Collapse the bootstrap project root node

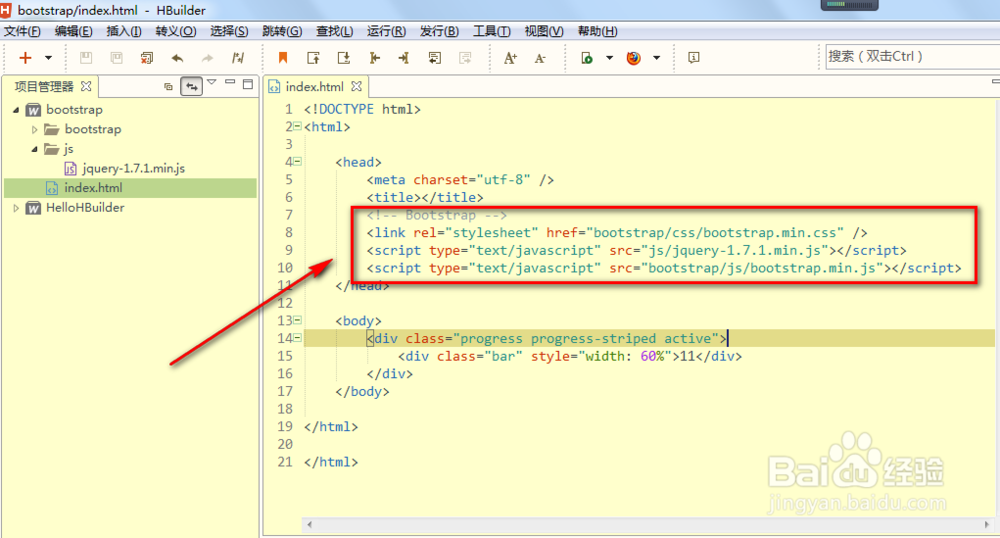click(x=16, y=110)
